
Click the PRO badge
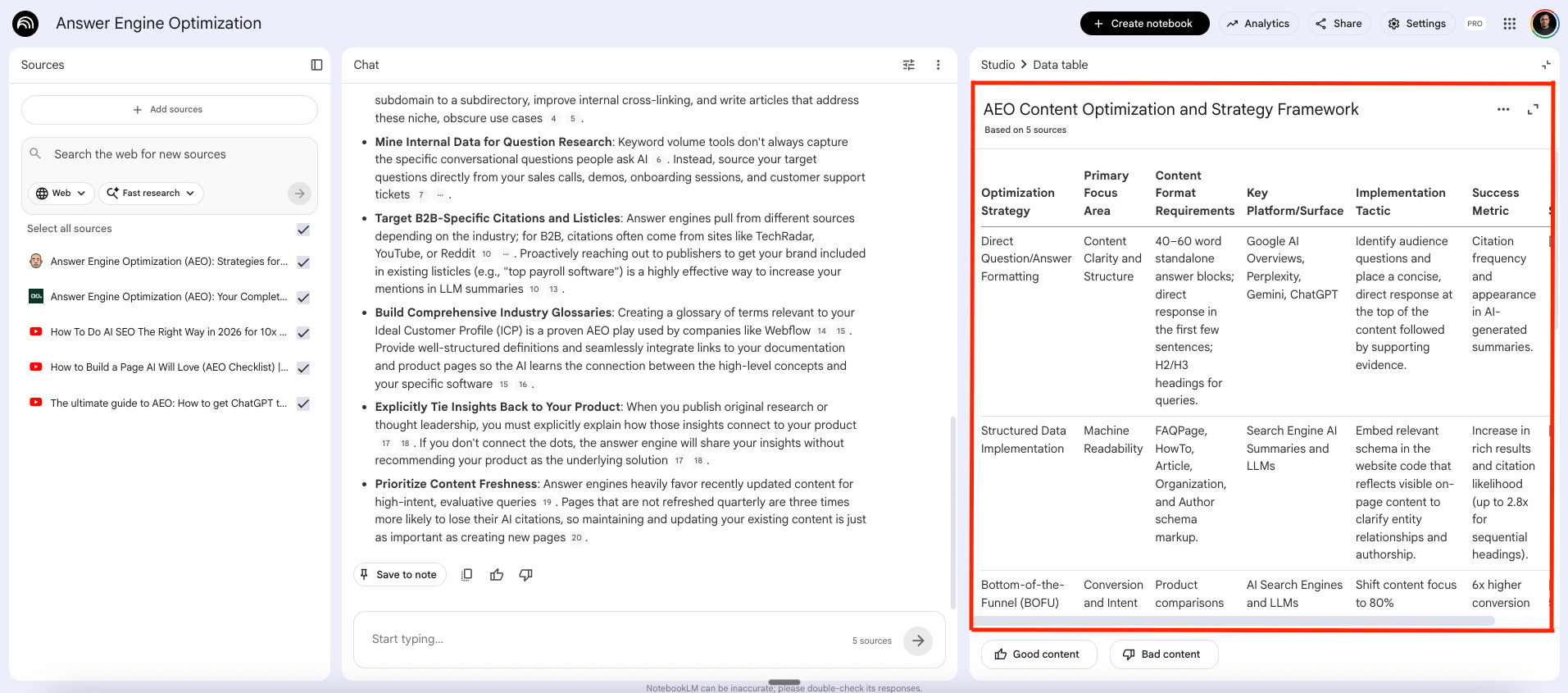tap(1475, 24)
